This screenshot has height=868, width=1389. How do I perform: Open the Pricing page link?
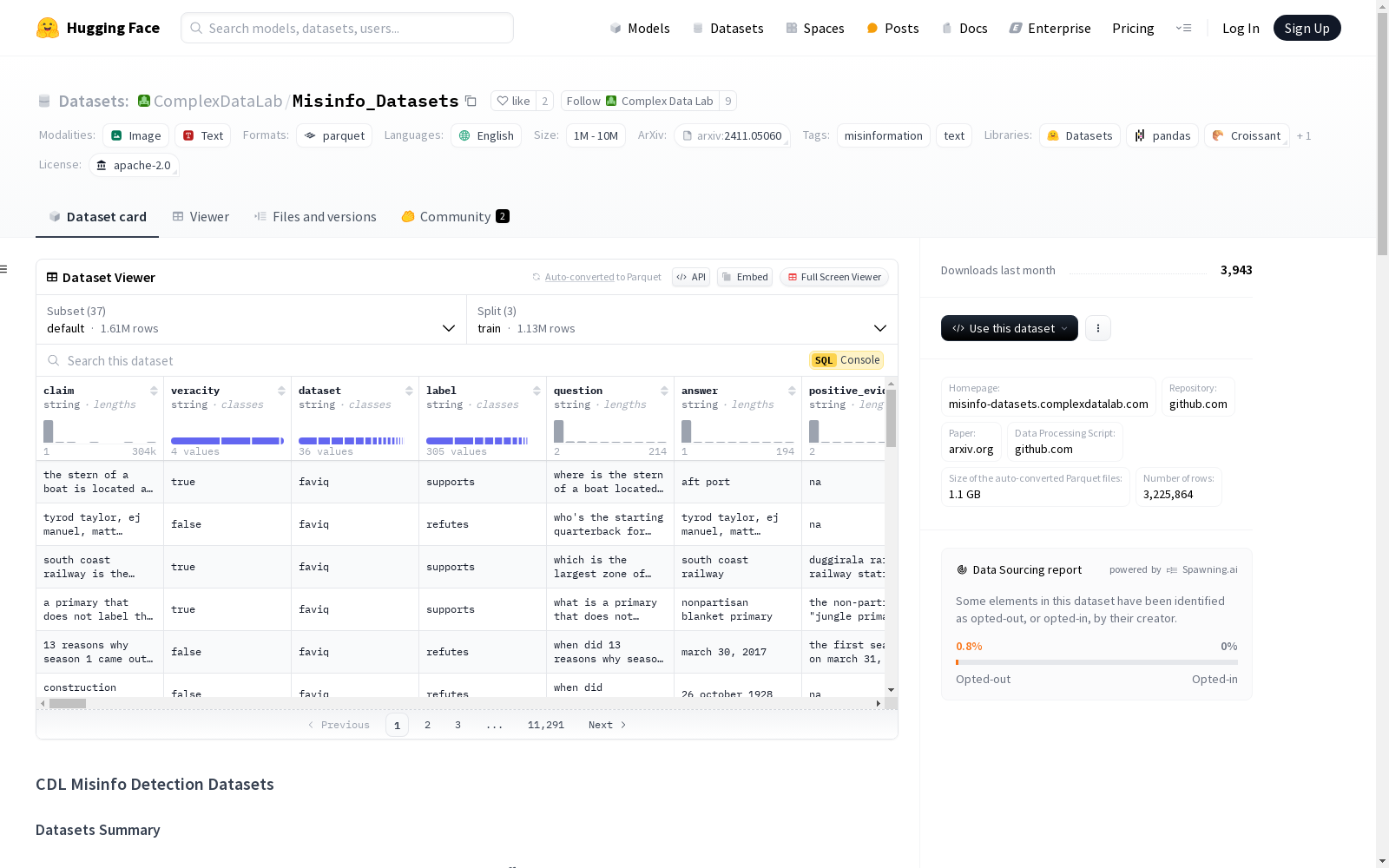(1133, 28)
